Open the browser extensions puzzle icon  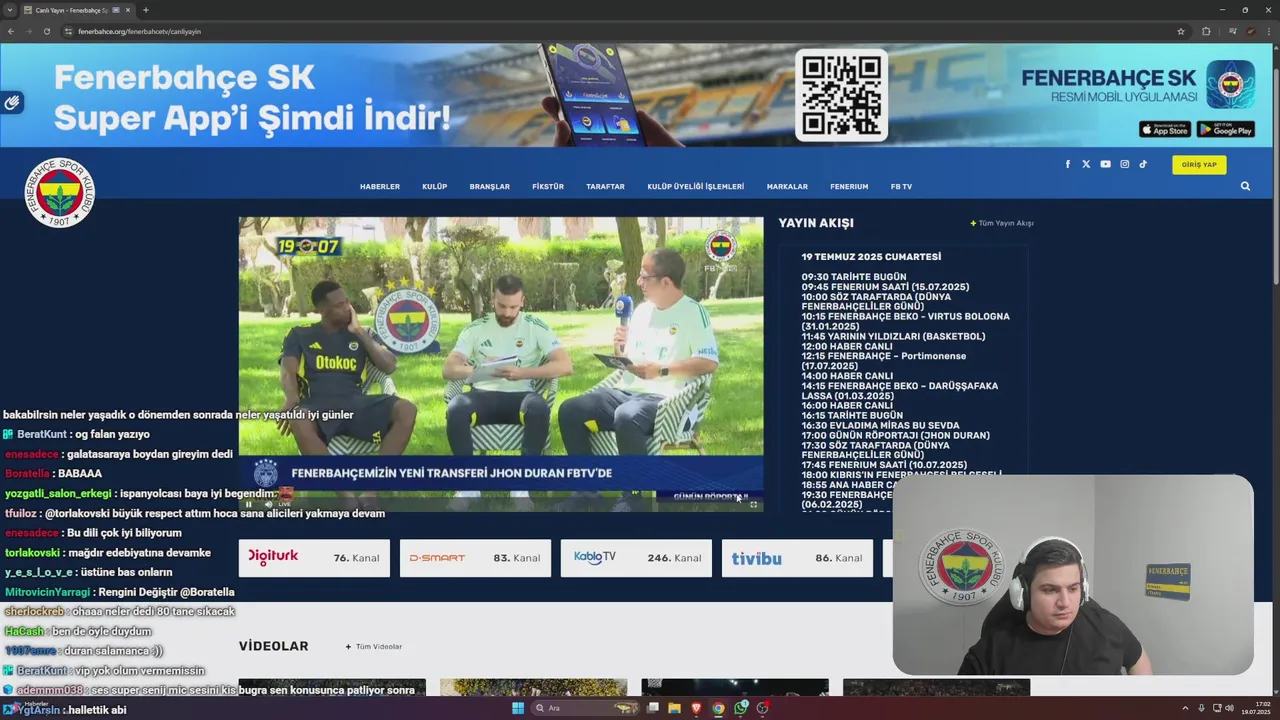tap(1206, 31)
